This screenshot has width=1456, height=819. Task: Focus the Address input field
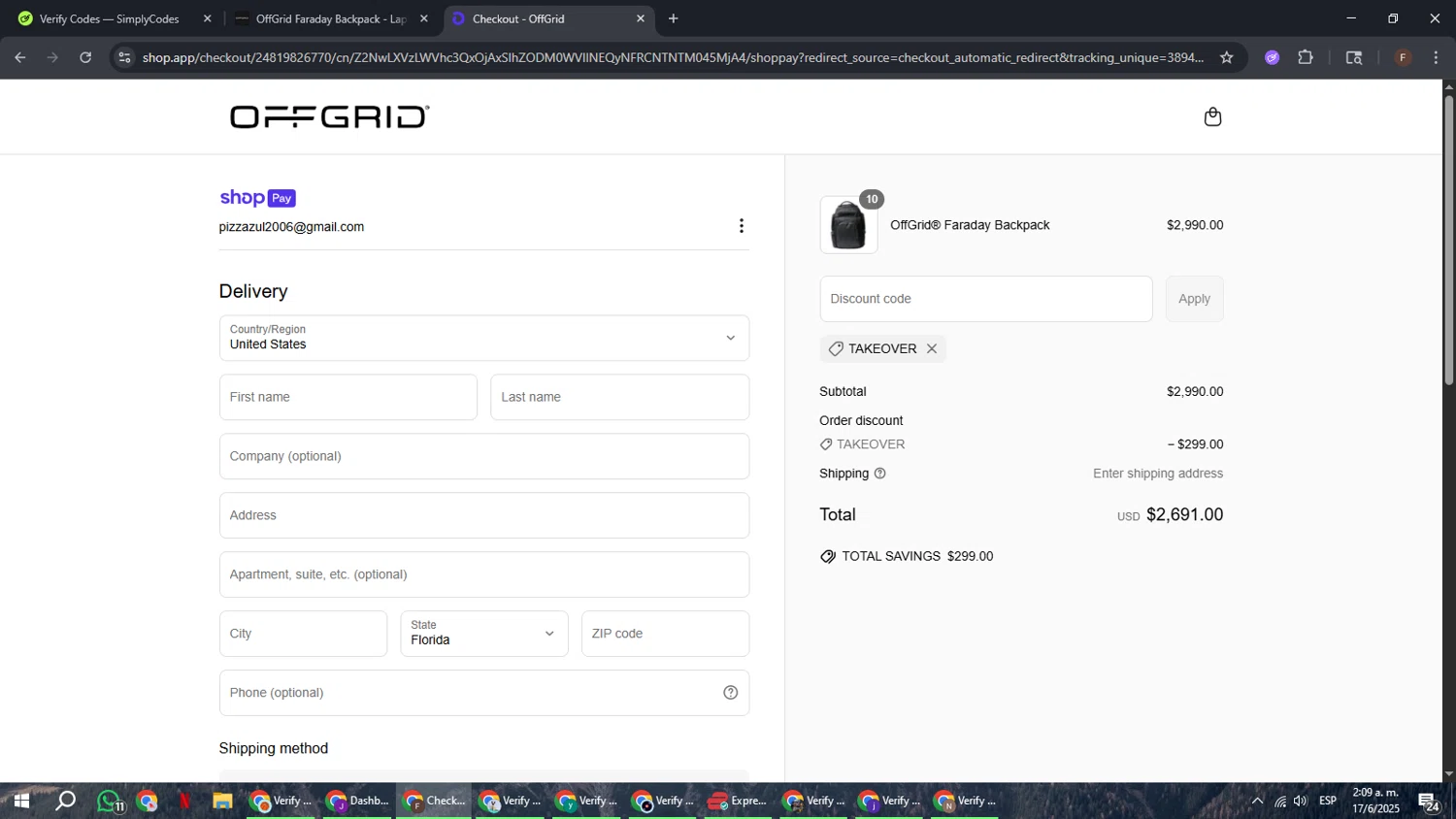point(484,515)
